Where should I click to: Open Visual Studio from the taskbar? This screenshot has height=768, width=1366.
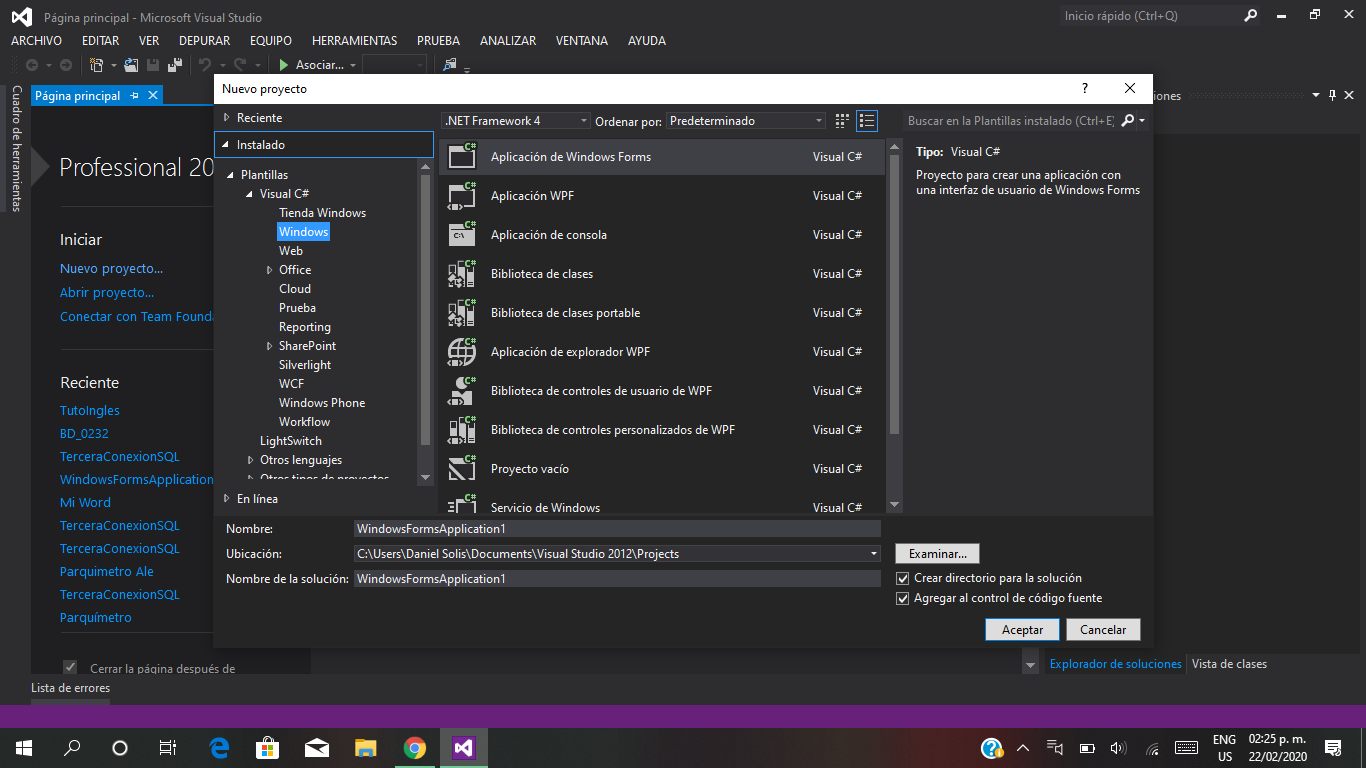(x=462, y=747)
